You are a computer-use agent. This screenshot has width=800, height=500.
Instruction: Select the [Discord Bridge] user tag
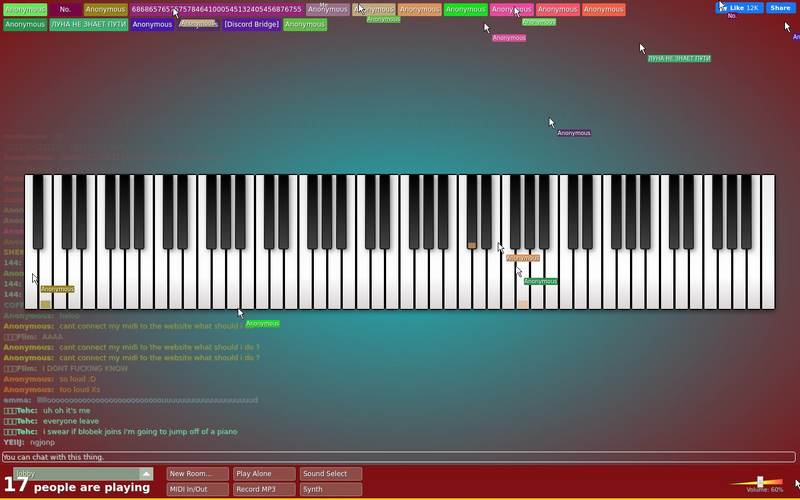(252, 24)
